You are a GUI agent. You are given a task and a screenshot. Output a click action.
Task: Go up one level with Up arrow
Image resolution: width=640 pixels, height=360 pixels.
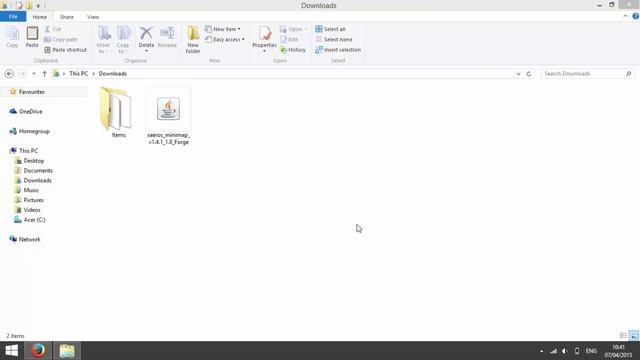[44, 73]
